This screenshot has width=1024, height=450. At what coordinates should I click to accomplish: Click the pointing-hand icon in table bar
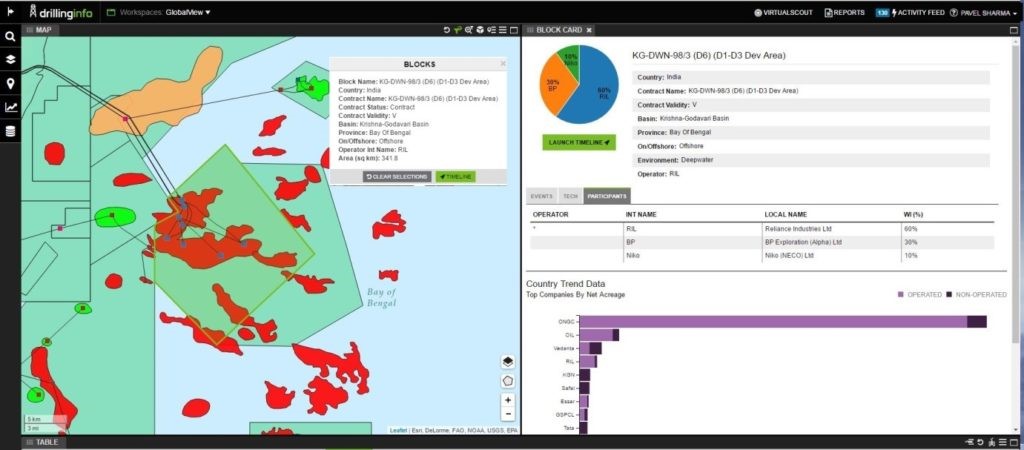click(970, 442)
